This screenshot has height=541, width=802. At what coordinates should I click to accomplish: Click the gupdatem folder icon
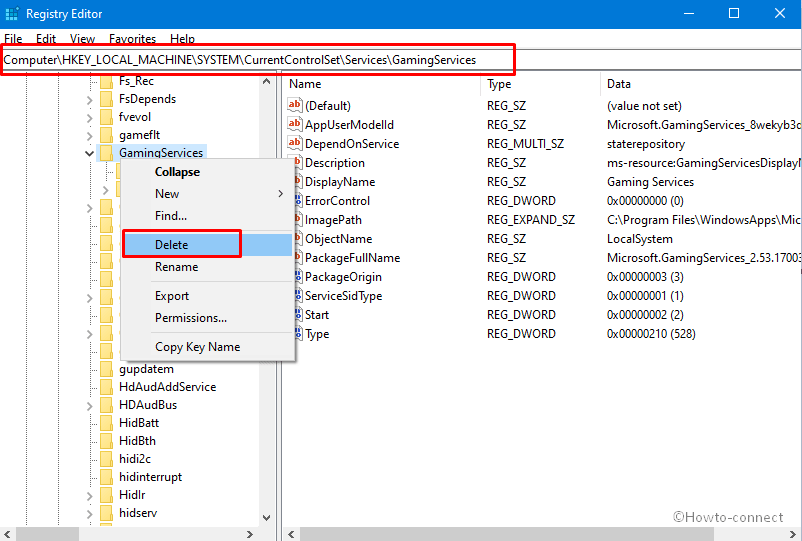pyautogui.click(x=106, y=369)
